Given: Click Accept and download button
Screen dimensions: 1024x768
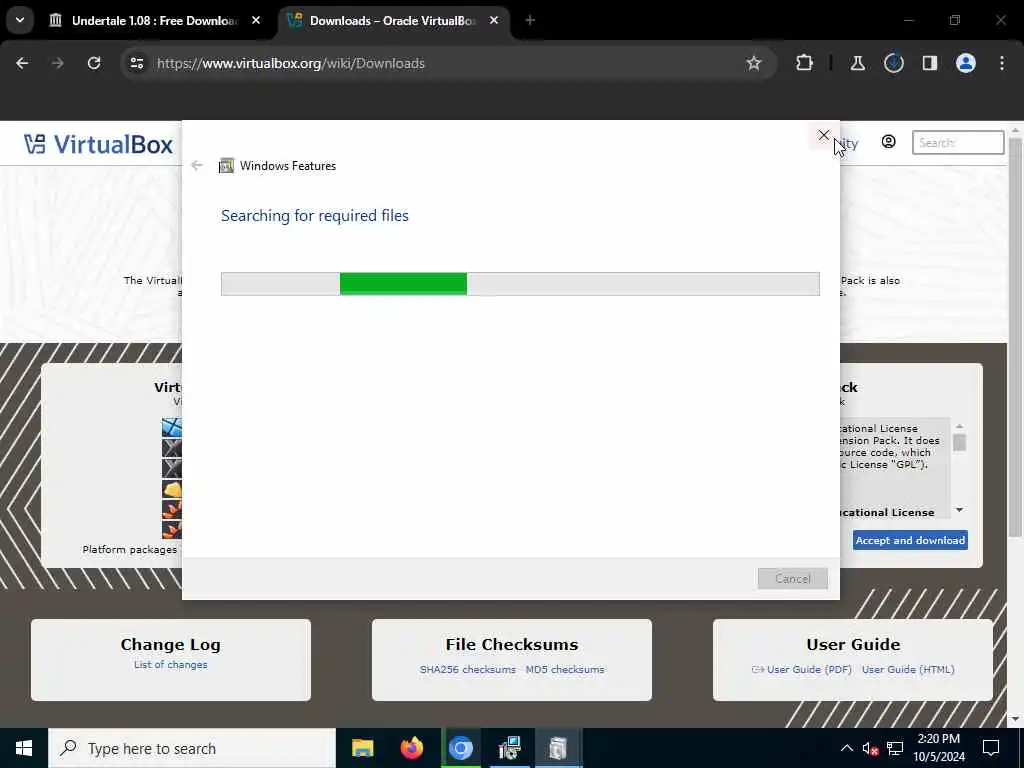Looking at the screenshot, I should pos(910,540).
